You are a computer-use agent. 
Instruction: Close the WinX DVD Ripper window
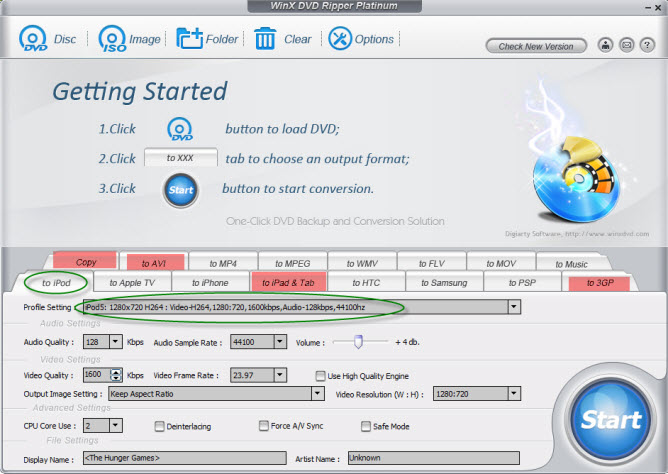tap(658, 8)
